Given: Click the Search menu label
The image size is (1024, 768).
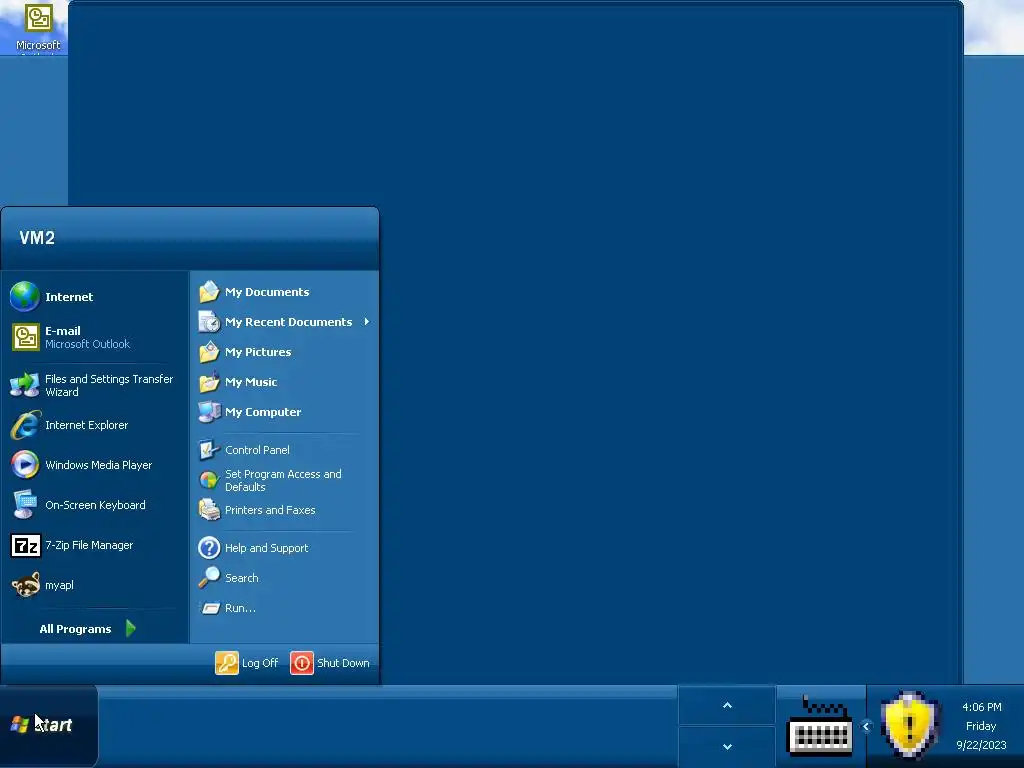Looking at the screenshot, I should click(x=242, y=578).
